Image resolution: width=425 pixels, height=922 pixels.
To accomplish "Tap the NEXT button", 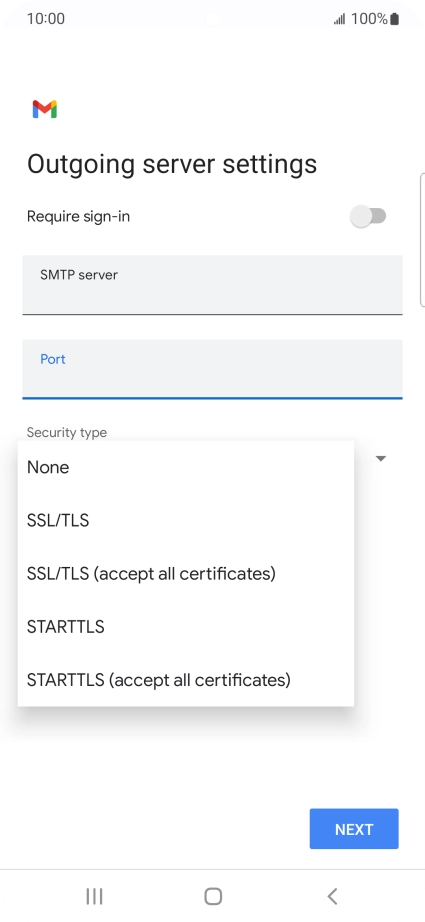I will tap(354, 829).
